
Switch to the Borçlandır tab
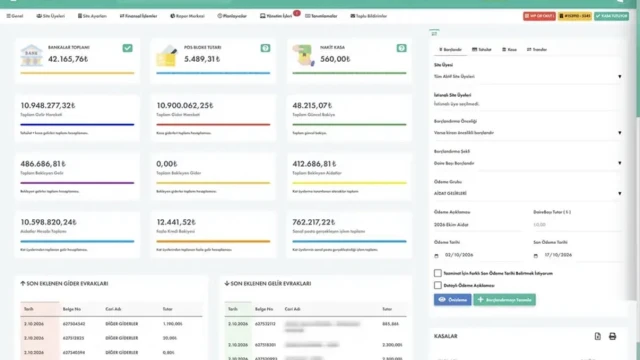[450, 49]
